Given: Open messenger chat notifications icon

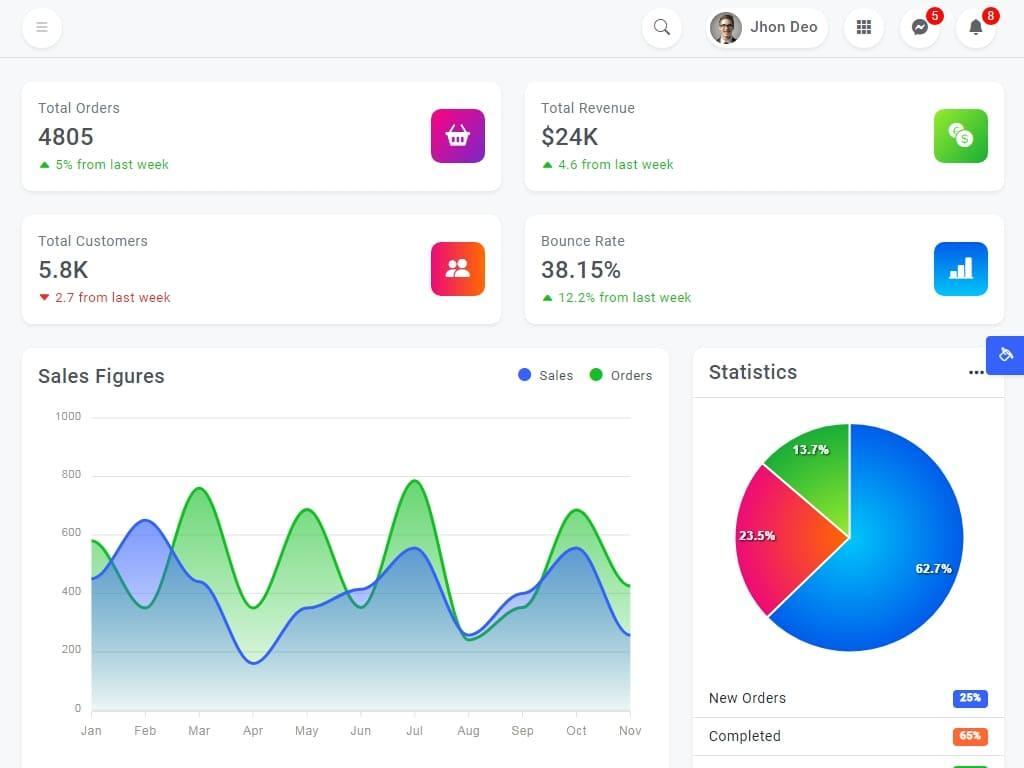Looking at the screenshot, I should tap(920, 27).
